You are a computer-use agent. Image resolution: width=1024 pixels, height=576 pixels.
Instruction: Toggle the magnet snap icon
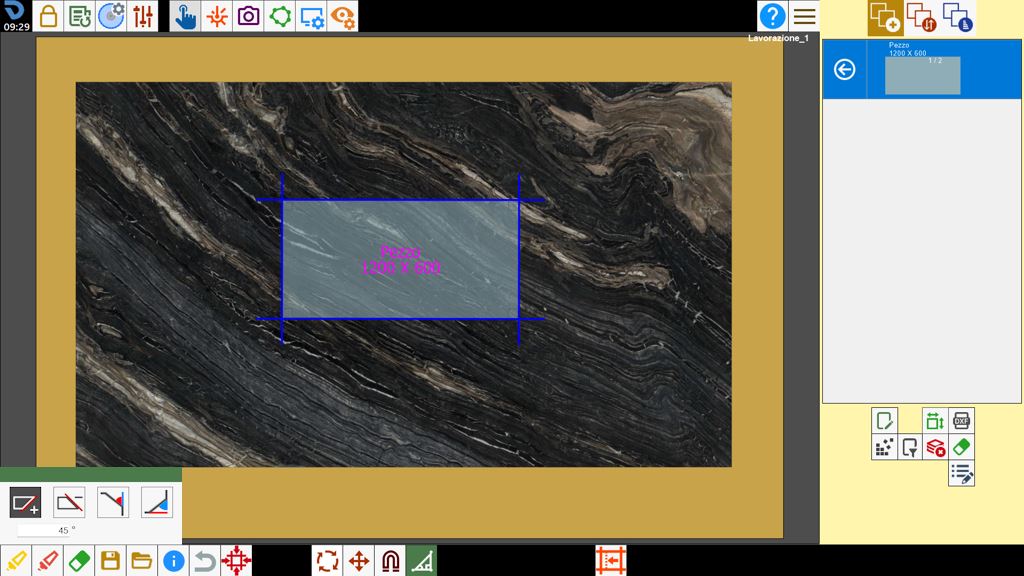390,561
